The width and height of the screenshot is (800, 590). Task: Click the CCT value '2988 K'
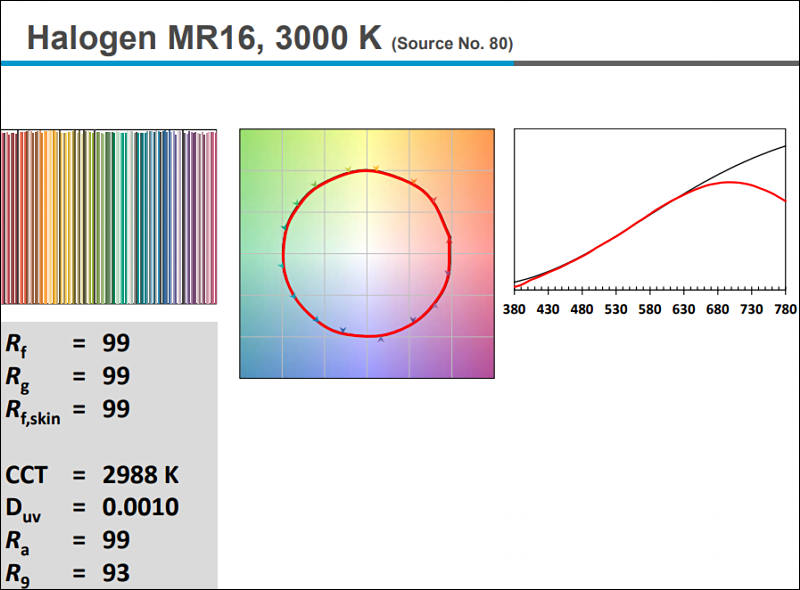140,475
